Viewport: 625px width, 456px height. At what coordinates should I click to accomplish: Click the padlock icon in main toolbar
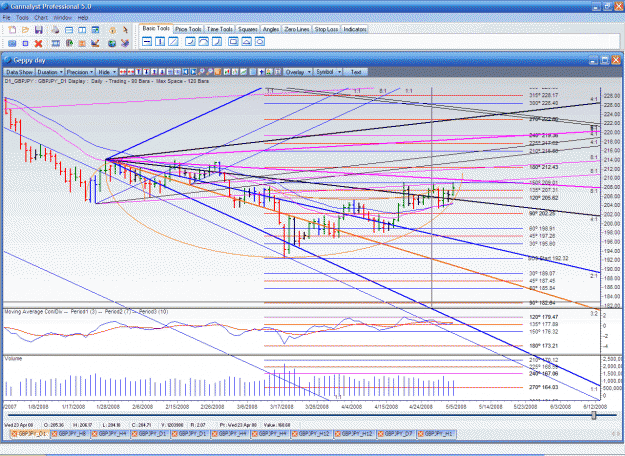pyautogui.click(x=112, y=30)
